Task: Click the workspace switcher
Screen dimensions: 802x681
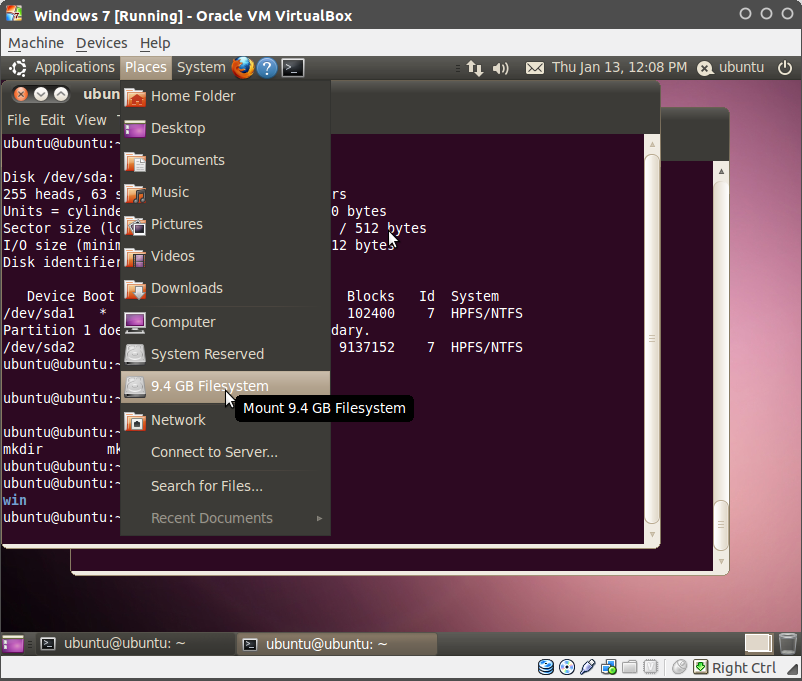Action: (x=758, y=644)
